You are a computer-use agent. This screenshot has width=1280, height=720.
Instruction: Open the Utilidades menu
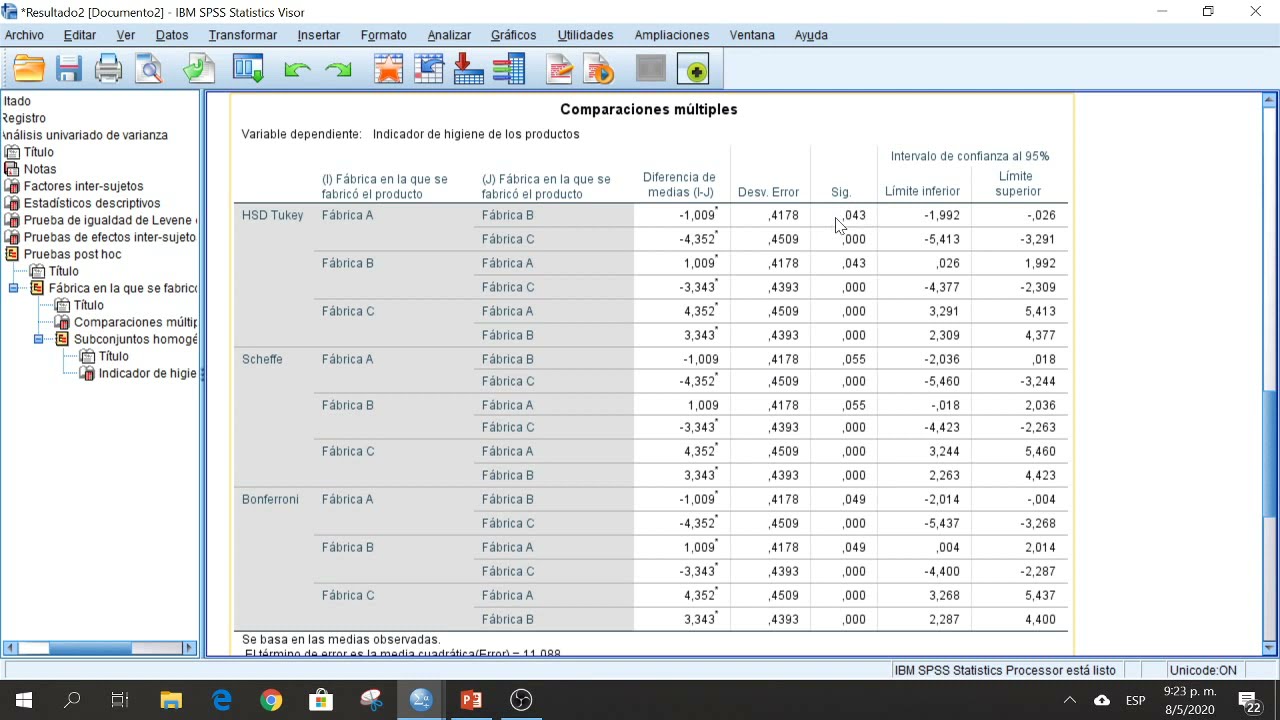[585, 35]
